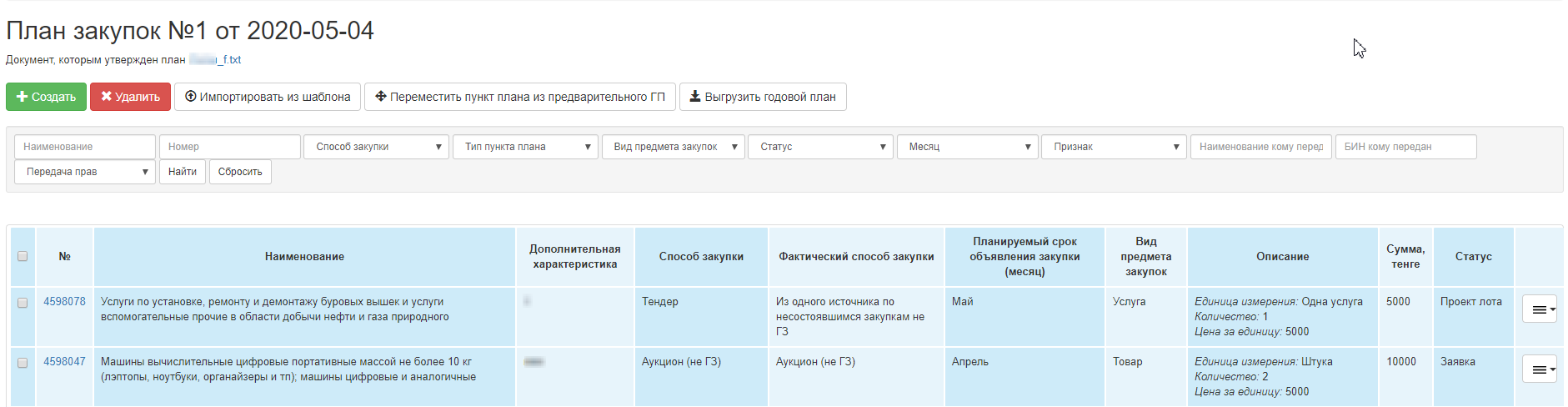Image resolution: width=1568 pixels, height=407 pixels.
Task: Check the box for row 4598078
Action: [x=23, y=303]
